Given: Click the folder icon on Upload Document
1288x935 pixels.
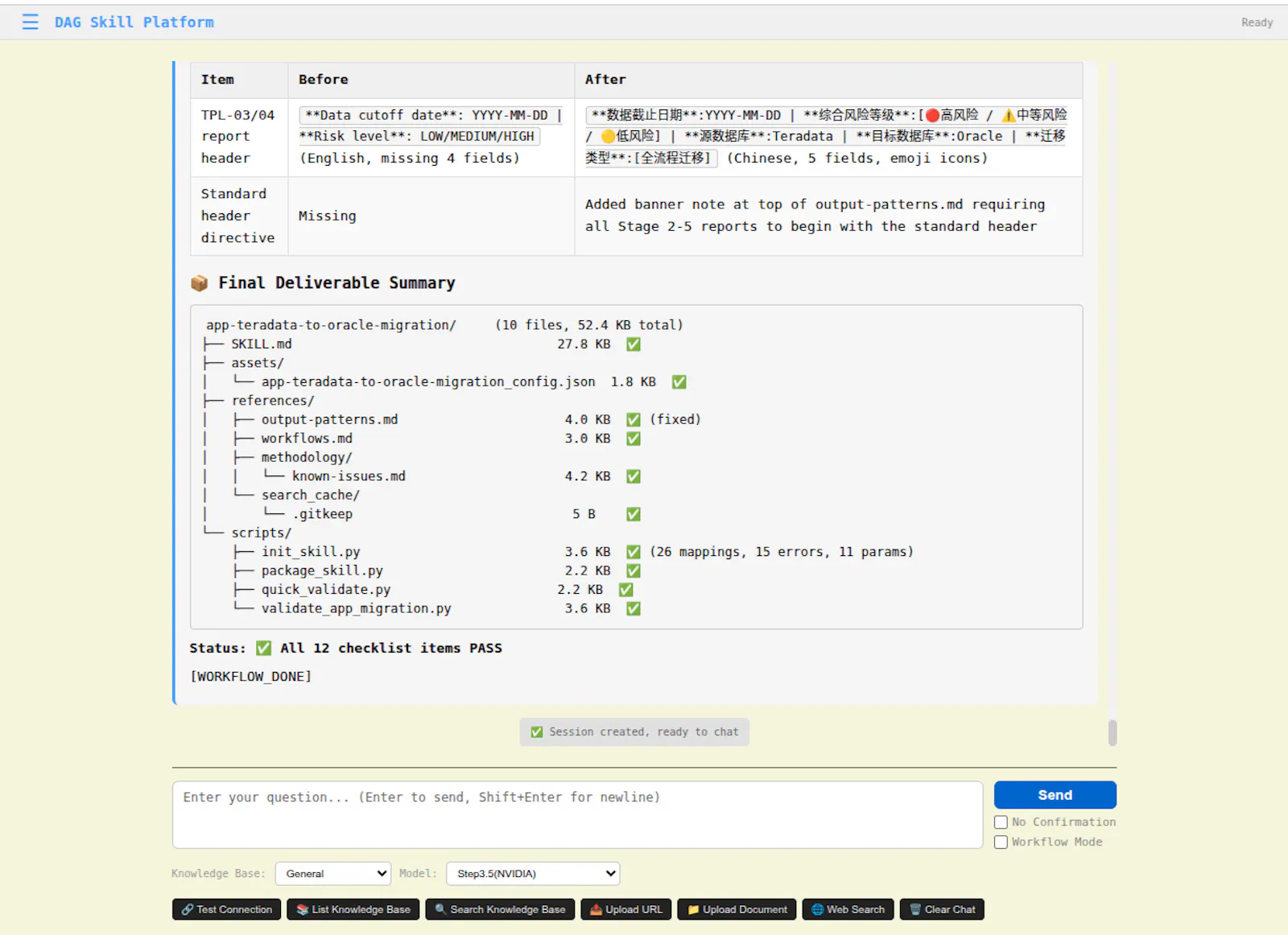Looking at the screenshot, I should click(693, 909).
